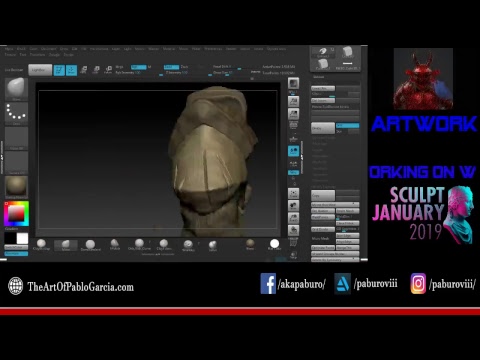Open the empty Alpha slot
Viewport: 480px width, 360px height.
[x=16, y=138]
